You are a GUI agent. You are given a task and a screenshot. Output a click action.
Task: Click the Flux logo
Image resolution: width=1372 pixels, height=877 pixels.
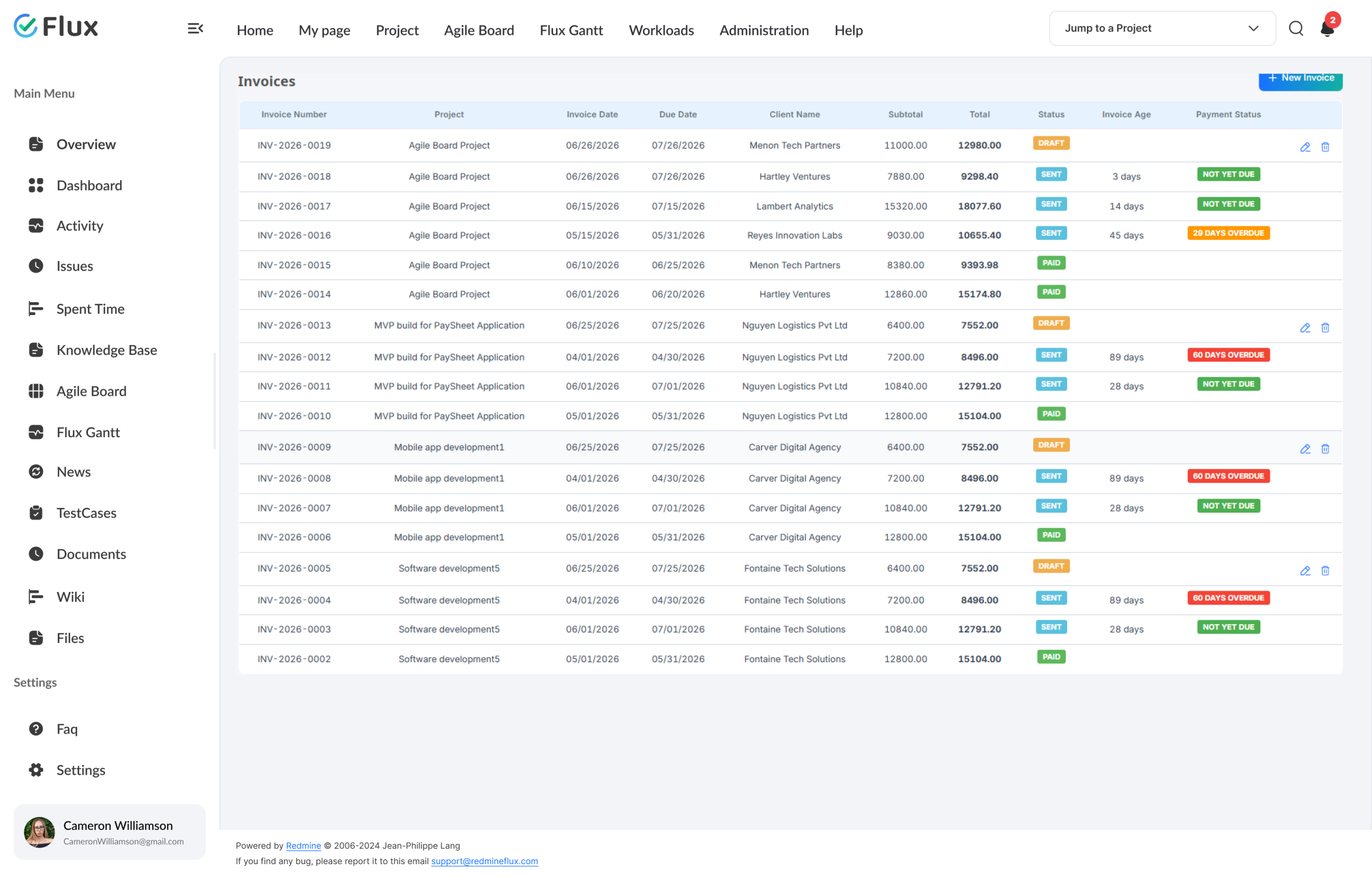pos(56,26)
